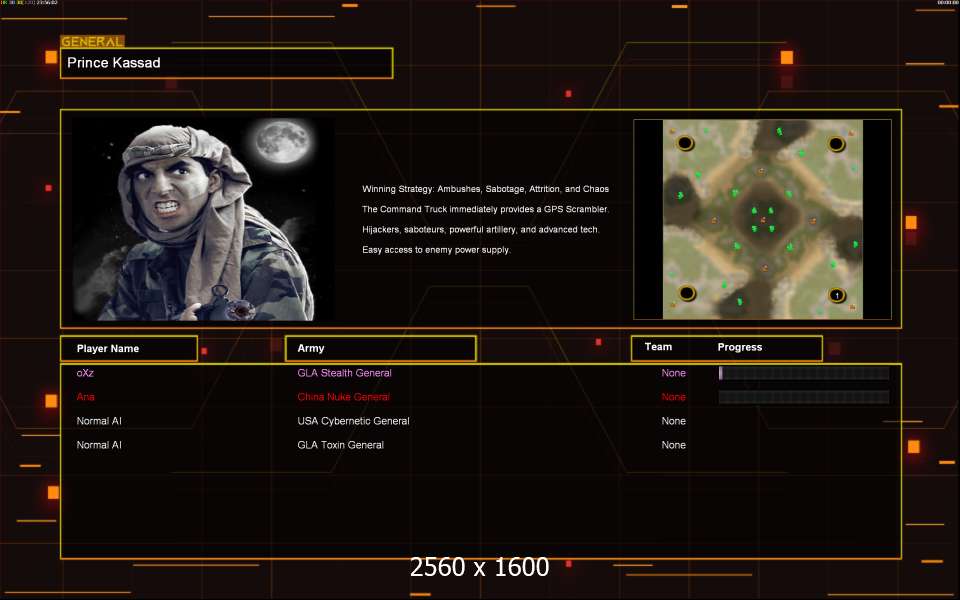Click the GLA Toxin General army entry
The height and width of the screenshot is (600, 960).
[x=340, y=445]
